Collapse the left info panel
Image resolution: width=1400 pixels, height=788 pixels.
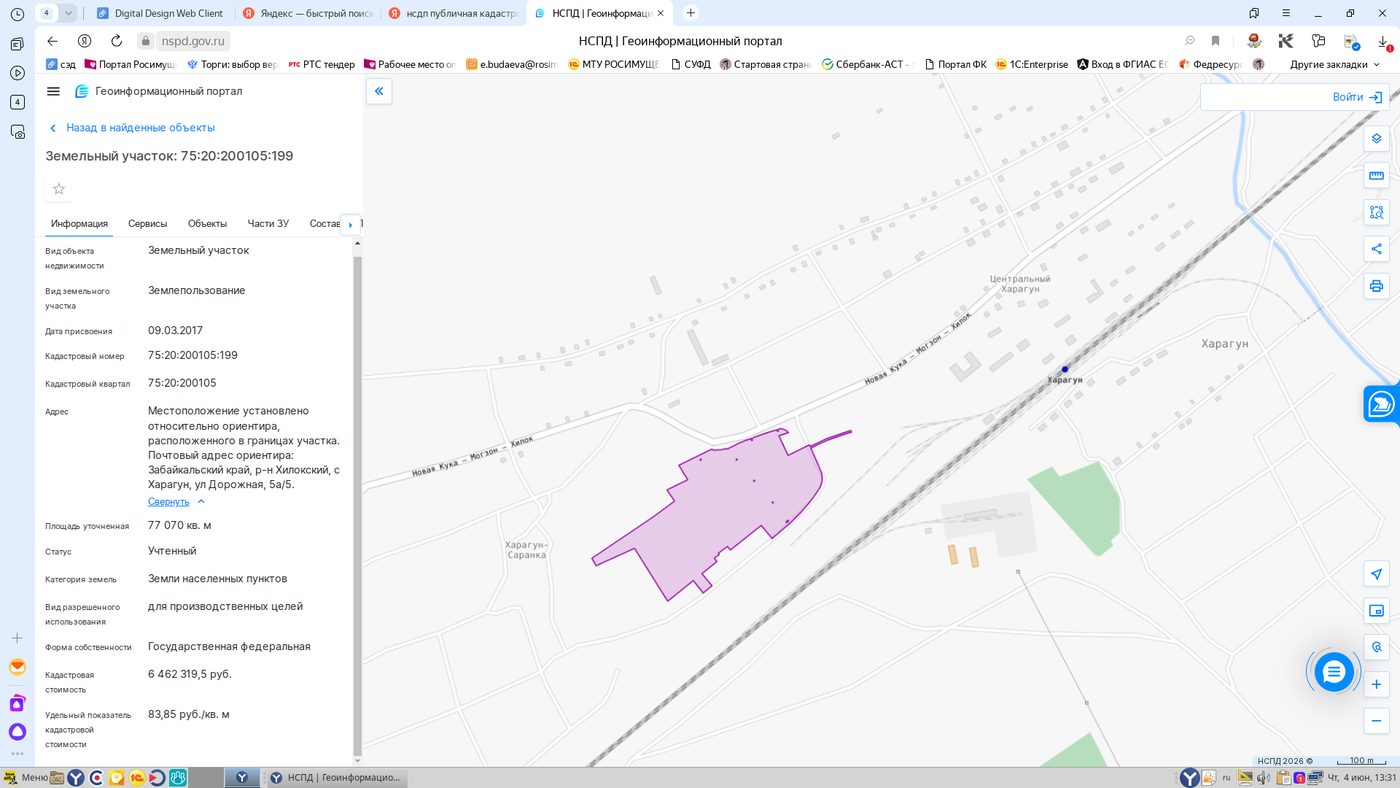coord(379,91)
